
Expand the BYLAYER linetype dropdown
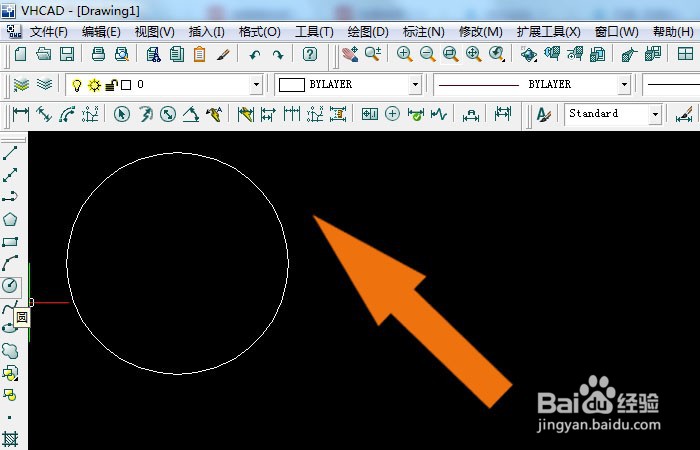624,84
